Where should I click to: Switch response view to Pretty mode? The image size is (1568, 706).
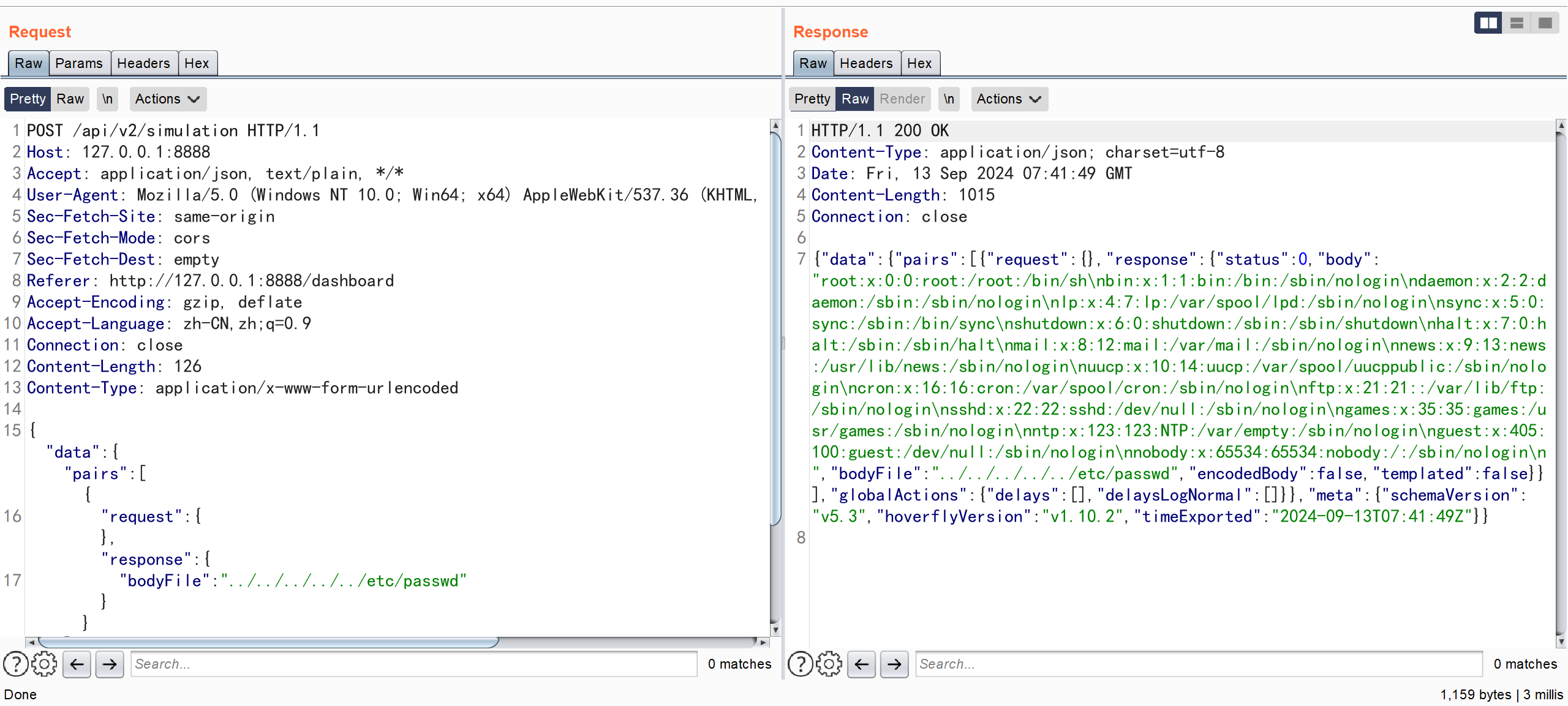click(812, 99)
